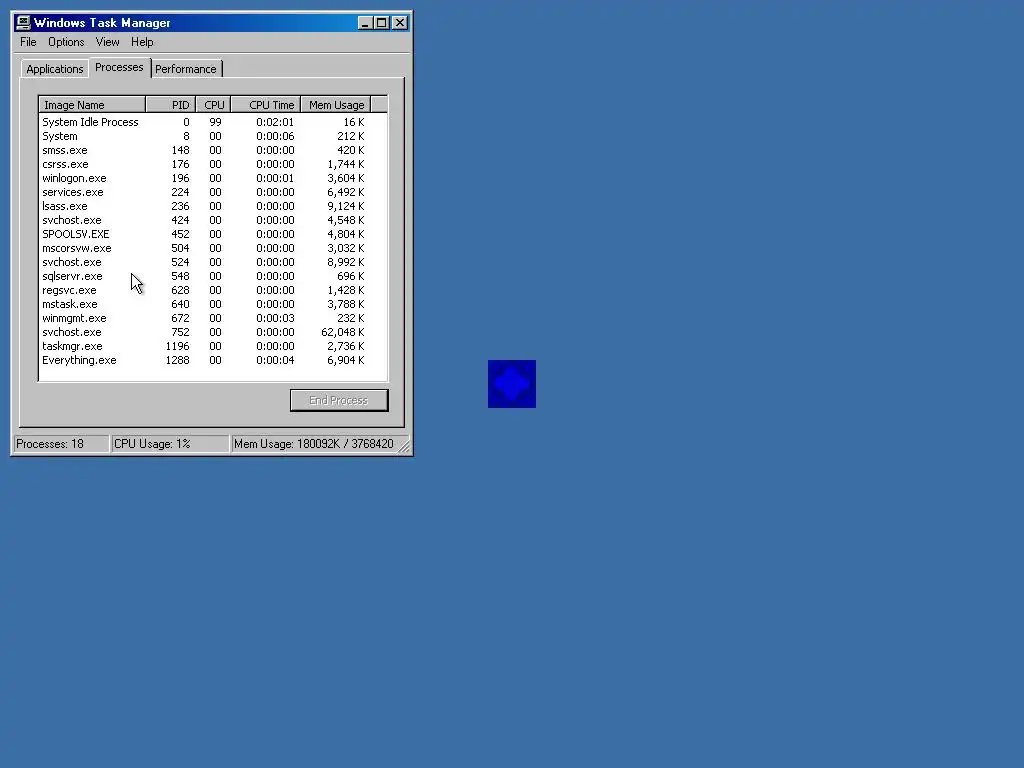Select the System process row
Viewport: 1024px width, 768px height.
pos(213,136)
